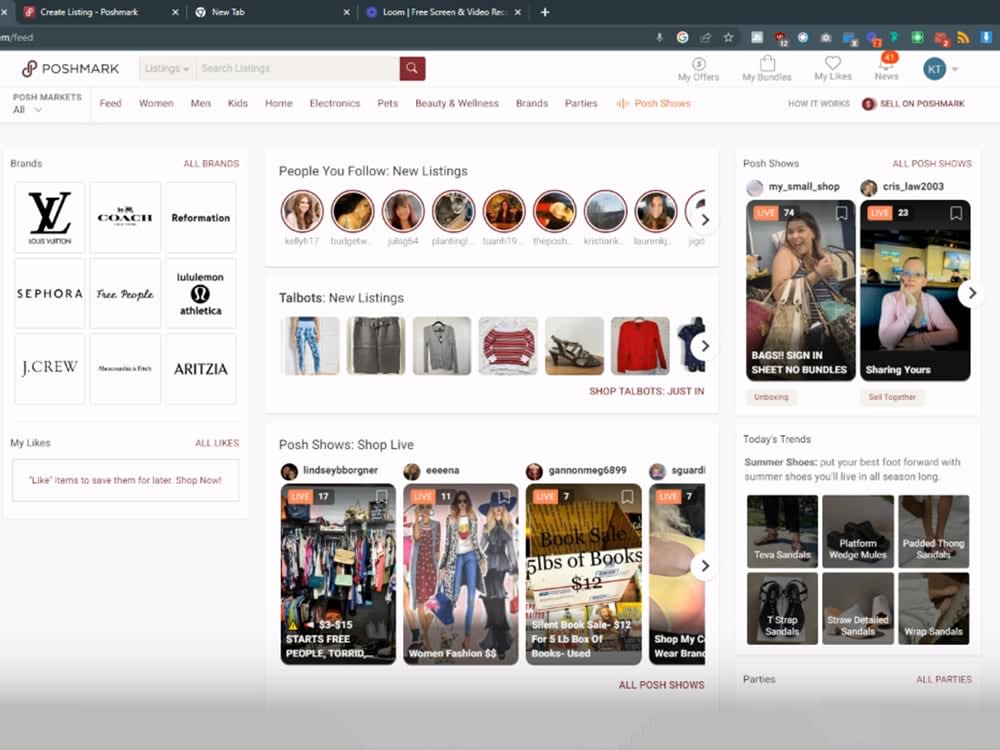The height and width of the screenshot is (750, 1000).
Task: Open My Offers
Action: [698, 69]
